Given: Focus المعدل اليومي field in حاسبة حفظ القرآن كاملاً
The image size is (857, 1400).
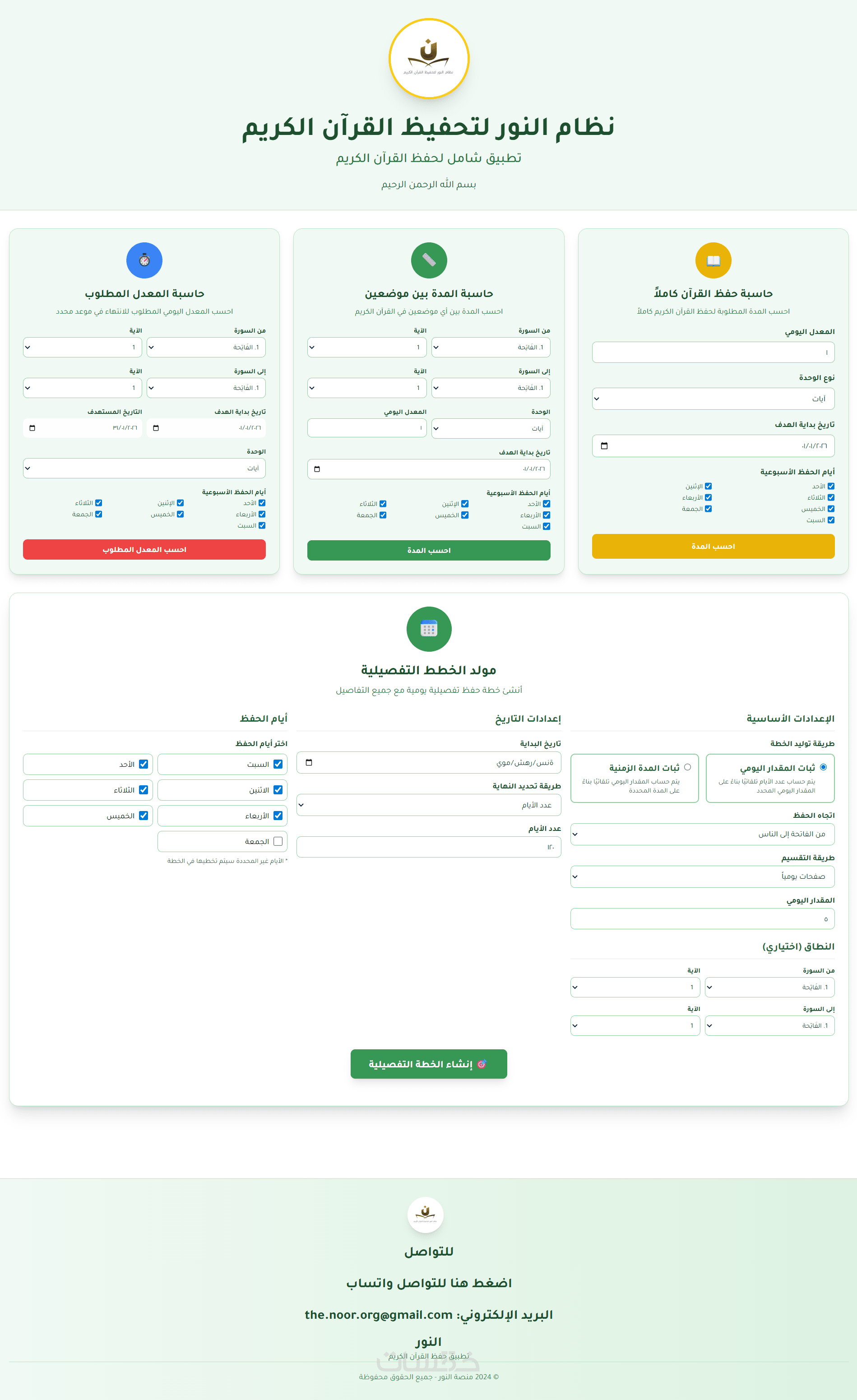Looking at the screenshot, I should coord(713,352).
